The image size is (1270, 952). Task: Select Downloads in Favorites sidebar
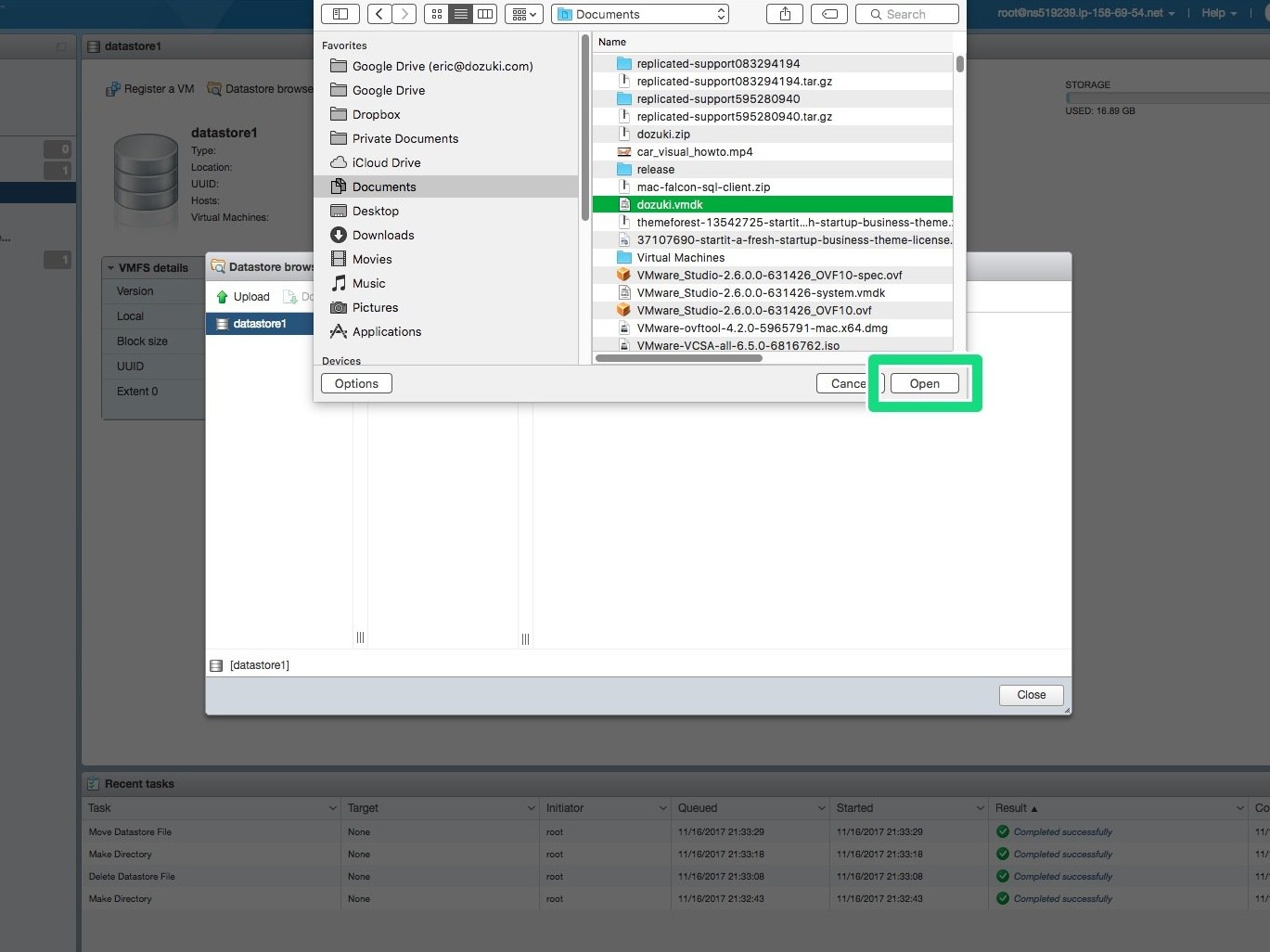[383, 236]
